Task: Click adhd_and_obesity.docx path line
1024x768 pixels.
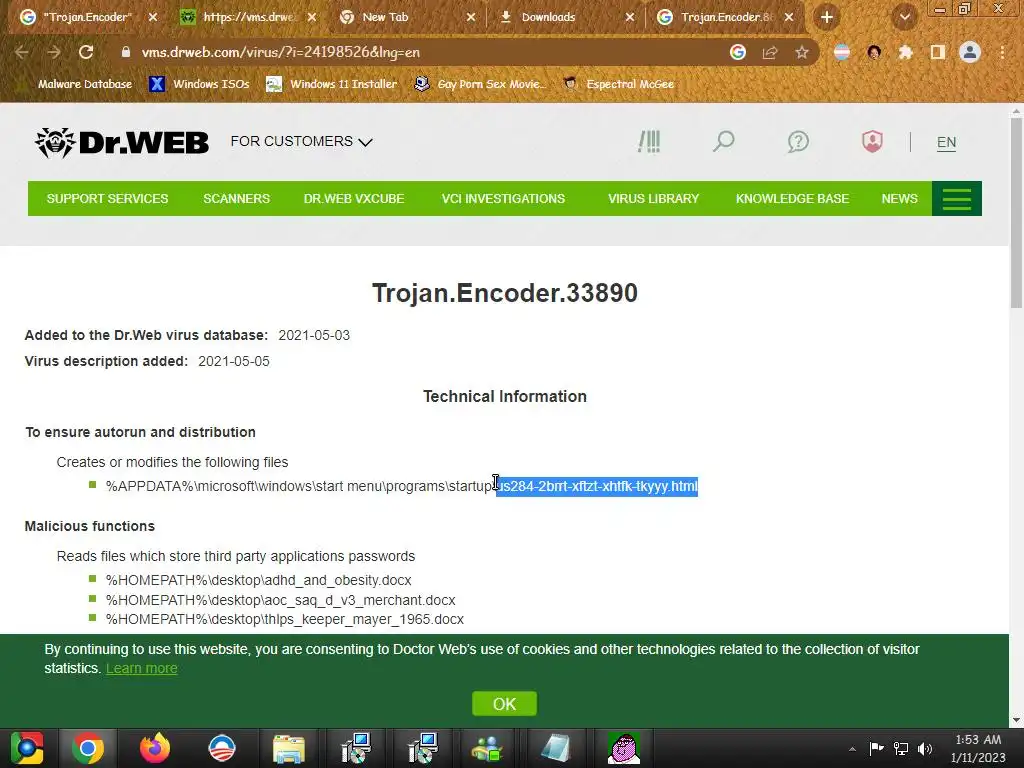Action: coord(259,580)
